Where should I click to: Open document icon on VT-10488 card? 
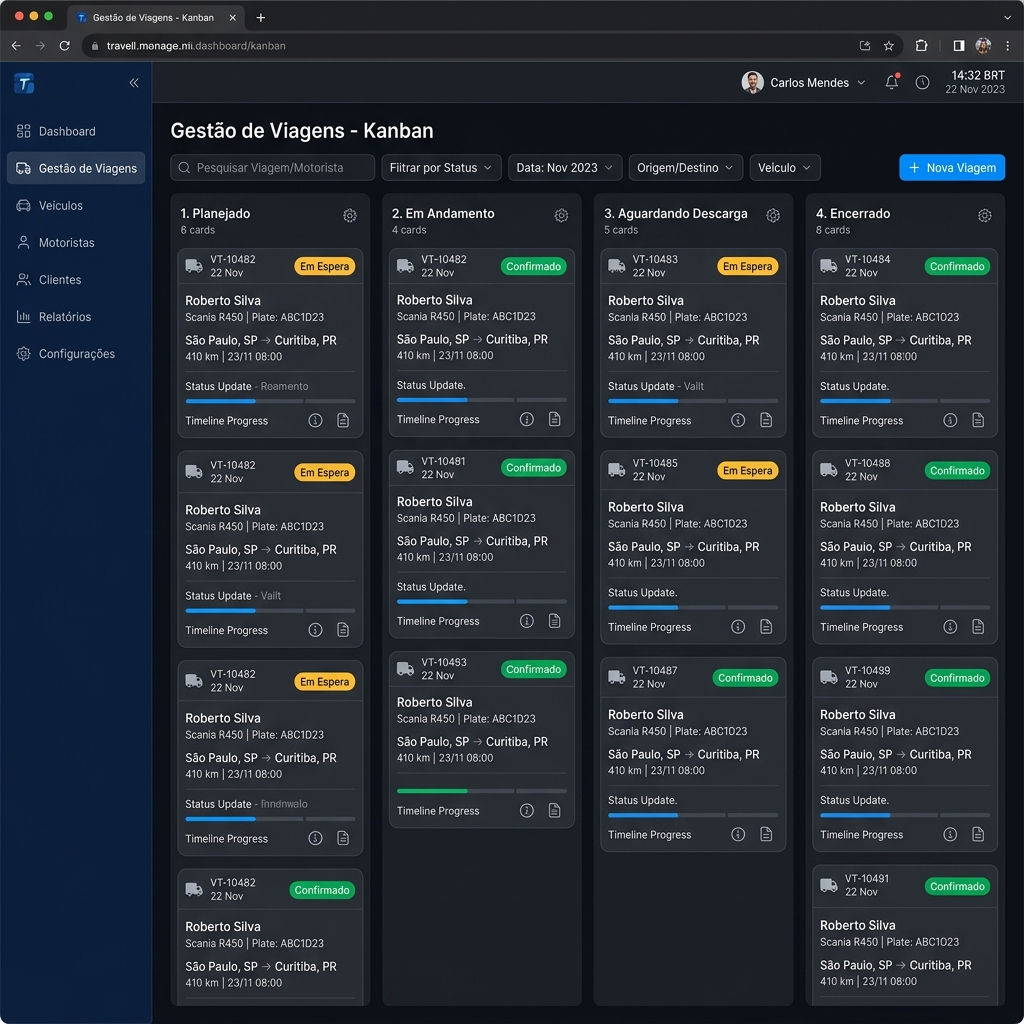(x=978, y=626)
